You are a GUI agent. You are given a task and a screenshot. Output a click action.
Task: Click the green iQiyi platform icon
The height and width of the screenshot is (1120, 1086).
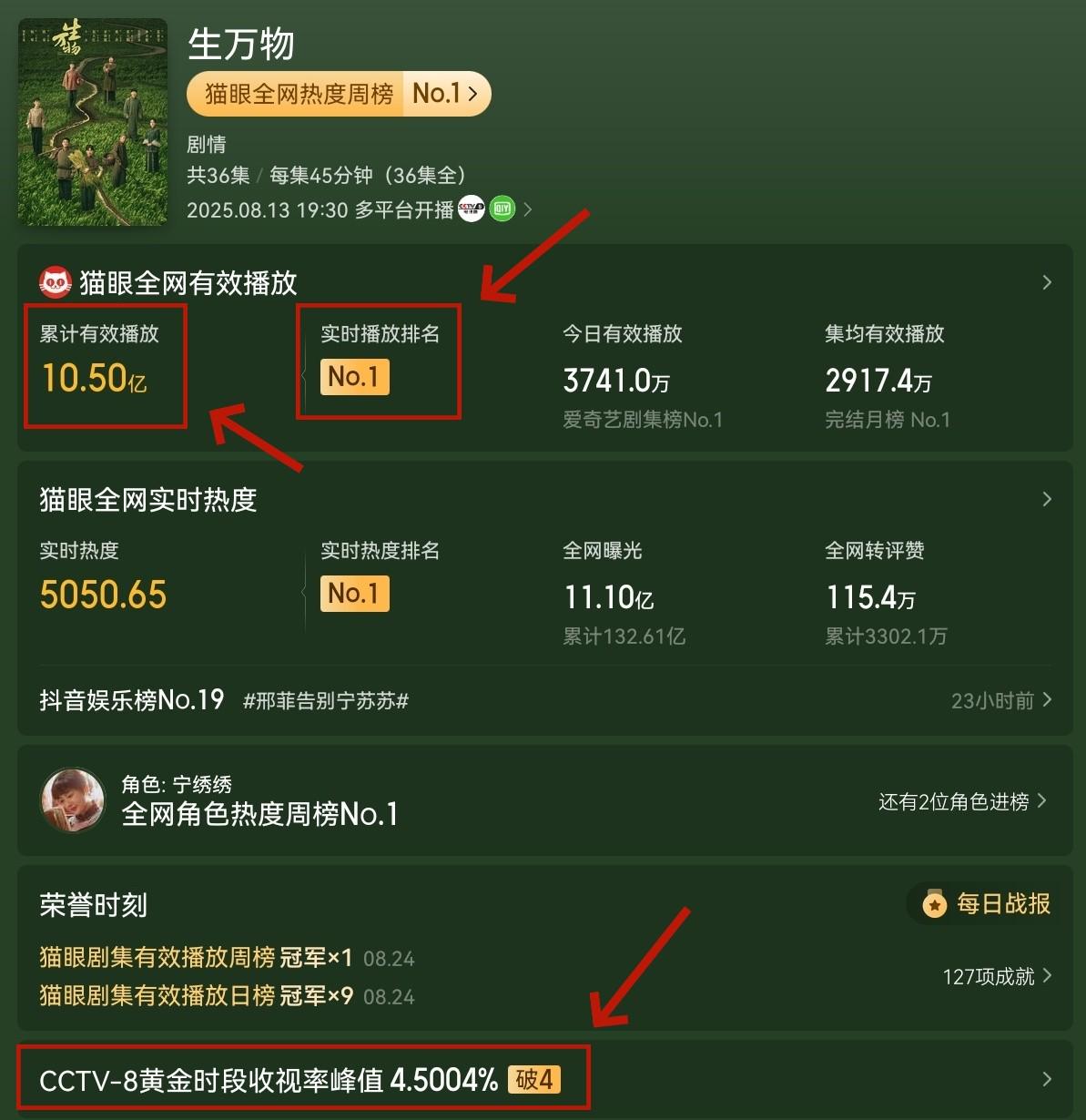pyautogui.click(x=502, y=209)
